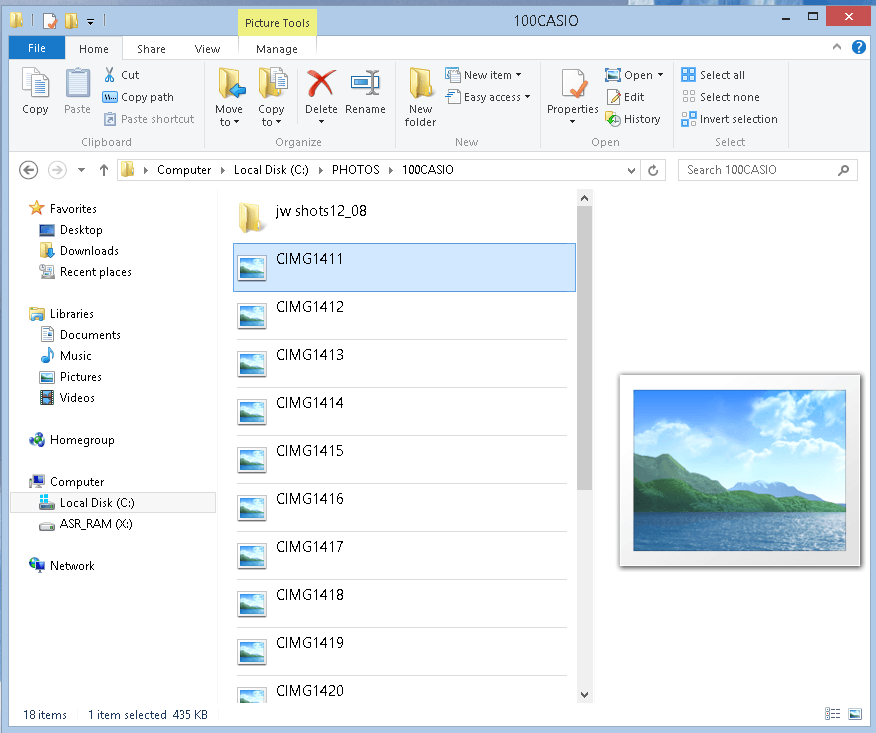Create a New folder from the ribbon
This screenshot has width=876, height=733.
point(419,95)
